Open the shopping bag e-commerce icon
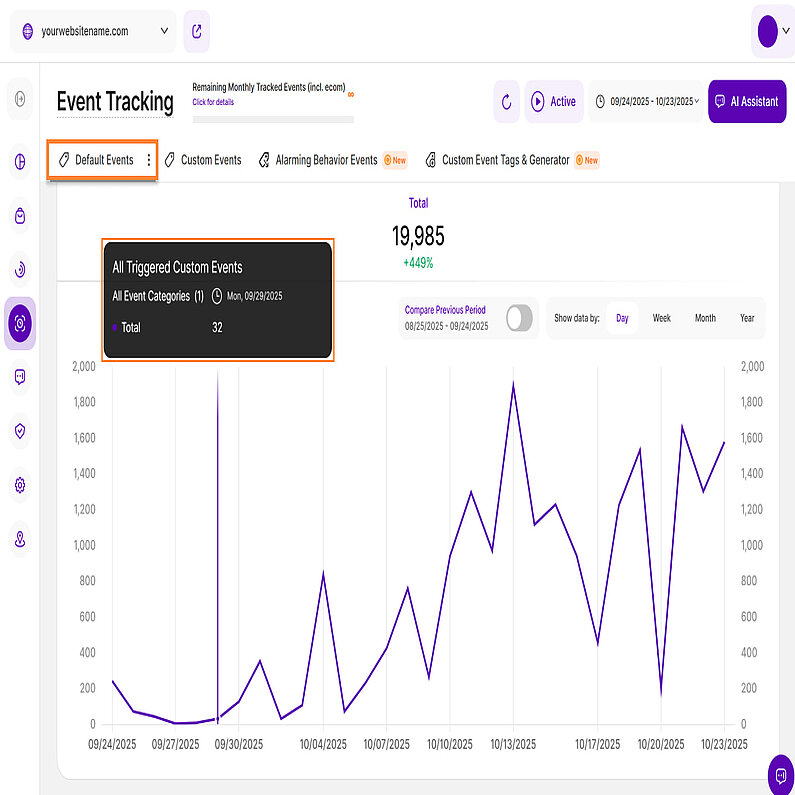The width and height of the screenshot is (795, 795). (21, 216)
